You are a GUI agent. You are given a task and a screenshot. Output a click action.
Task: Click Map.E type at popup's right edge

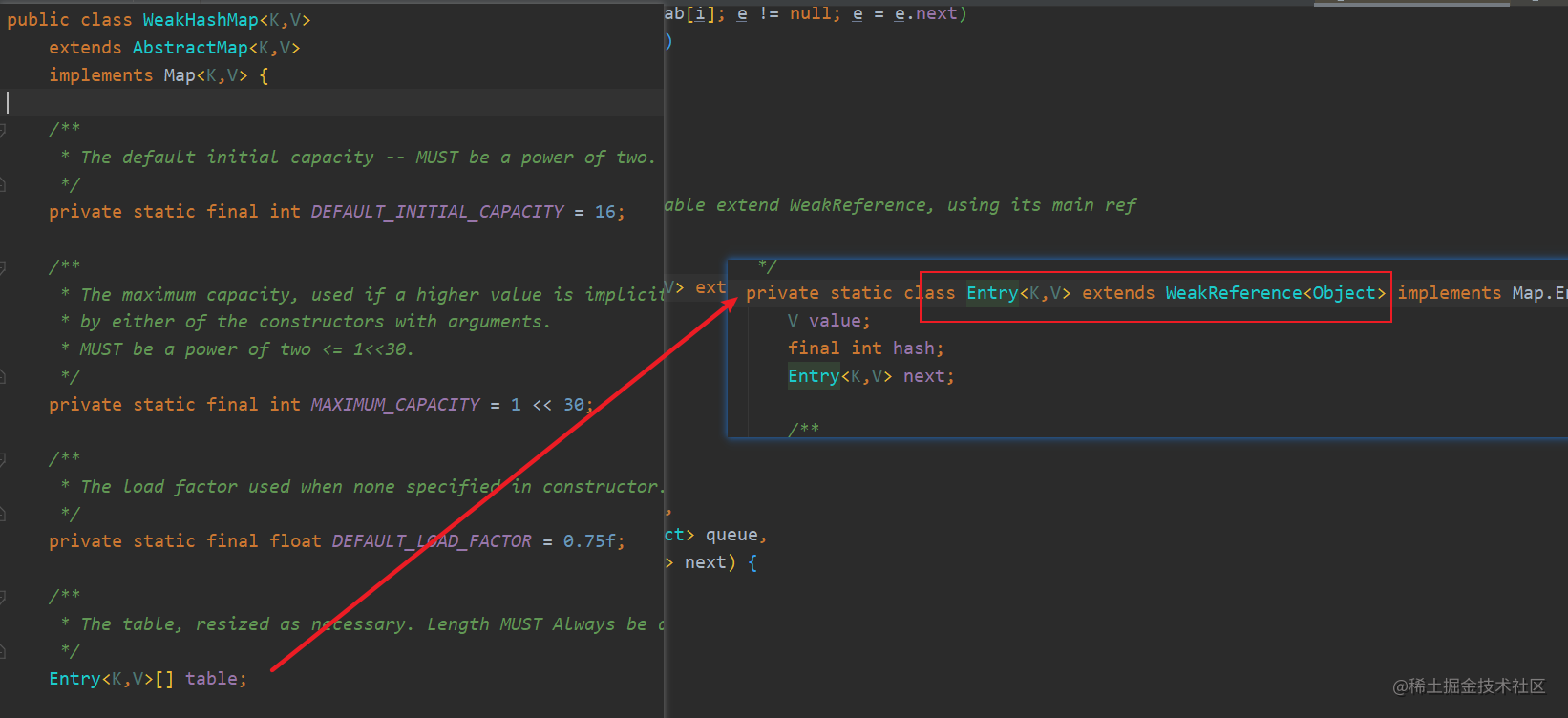[x=1539, y=293]
